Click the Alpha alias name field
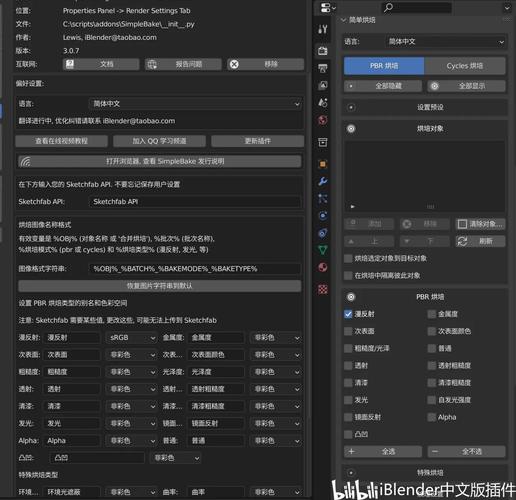Viewport: 516px width, 500px height. (x=72, y=441)
